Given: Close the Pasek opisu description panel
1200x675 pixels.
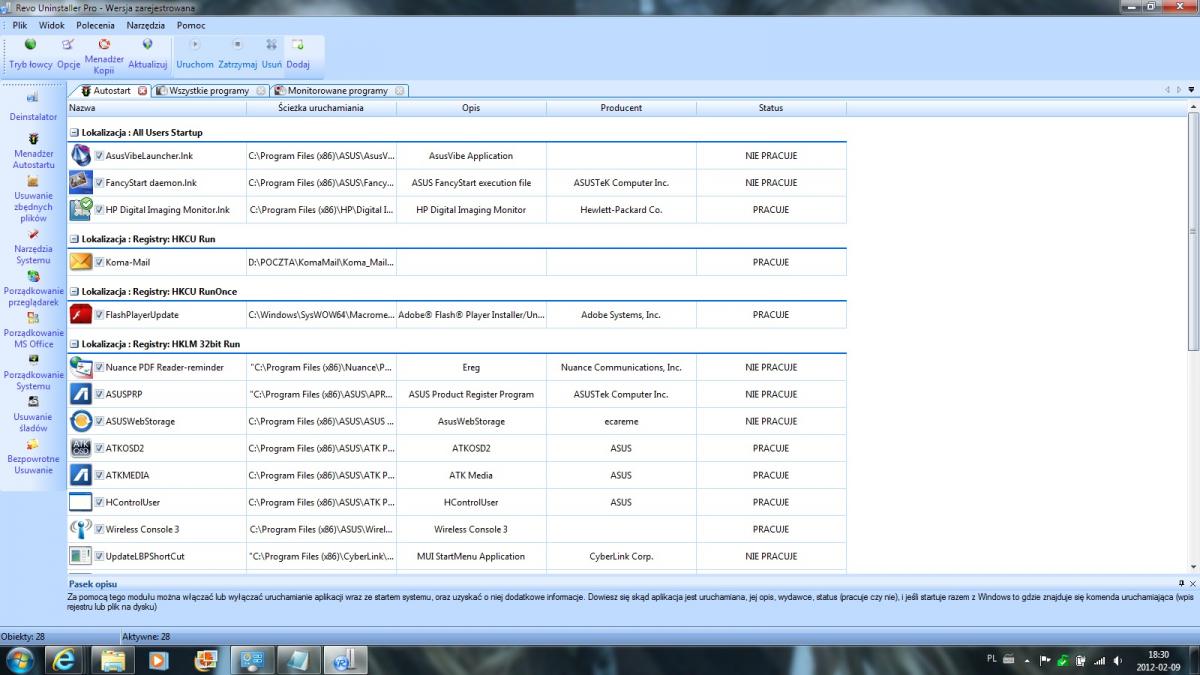Looking at the screenshot, I should (x=1192, y=582).
